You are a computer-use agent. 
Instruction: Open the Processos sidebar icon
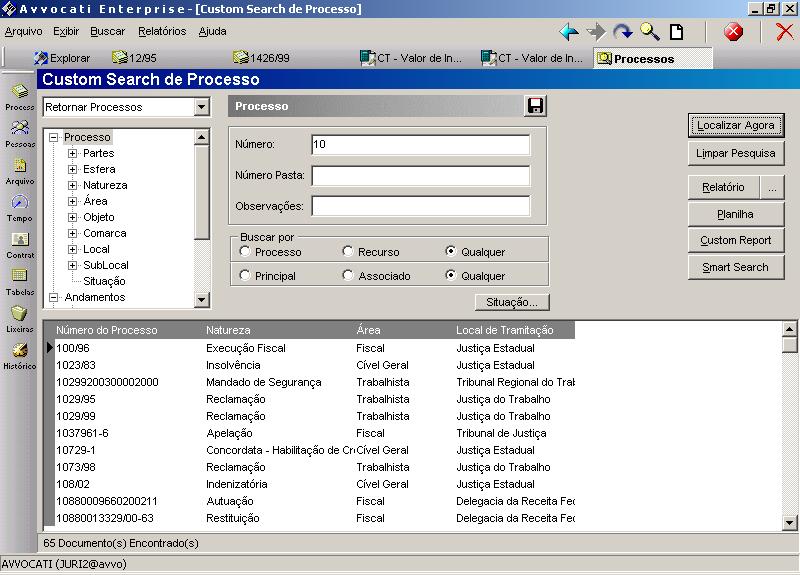(20, 97)
